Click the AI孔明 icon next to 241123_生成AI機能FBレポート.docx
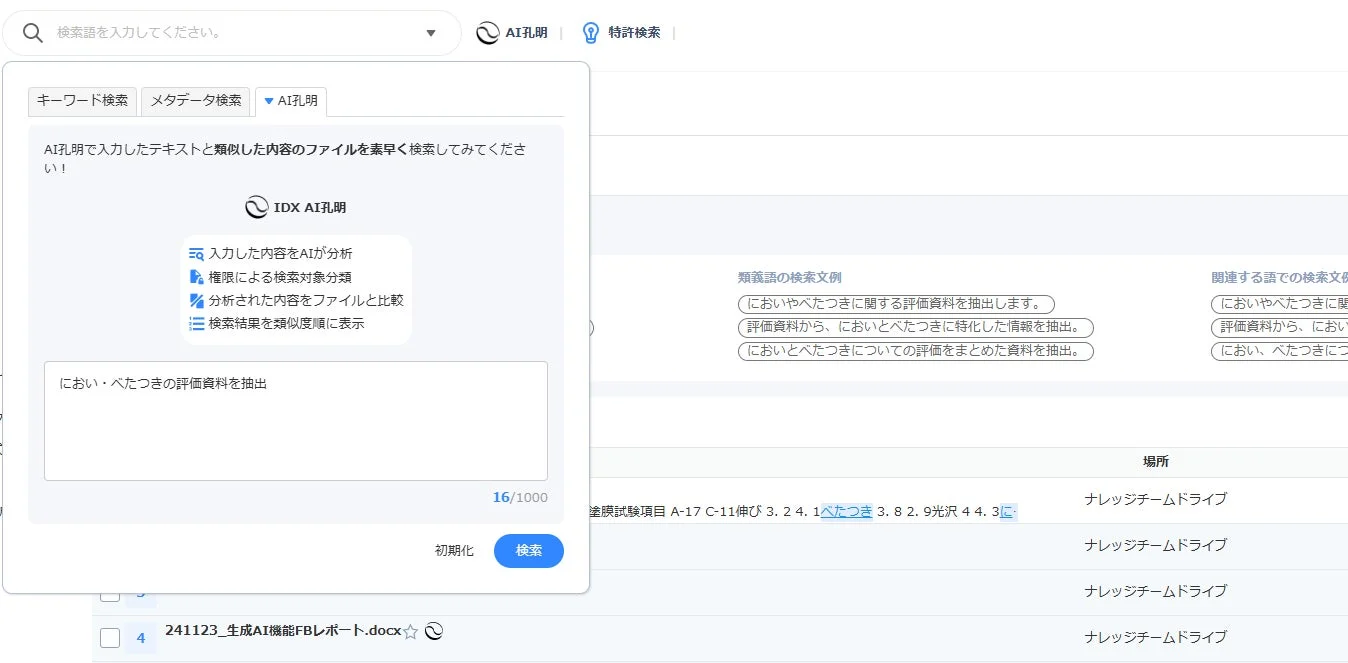This screenshot has height=663, width=1348. (x=433, y=631)
